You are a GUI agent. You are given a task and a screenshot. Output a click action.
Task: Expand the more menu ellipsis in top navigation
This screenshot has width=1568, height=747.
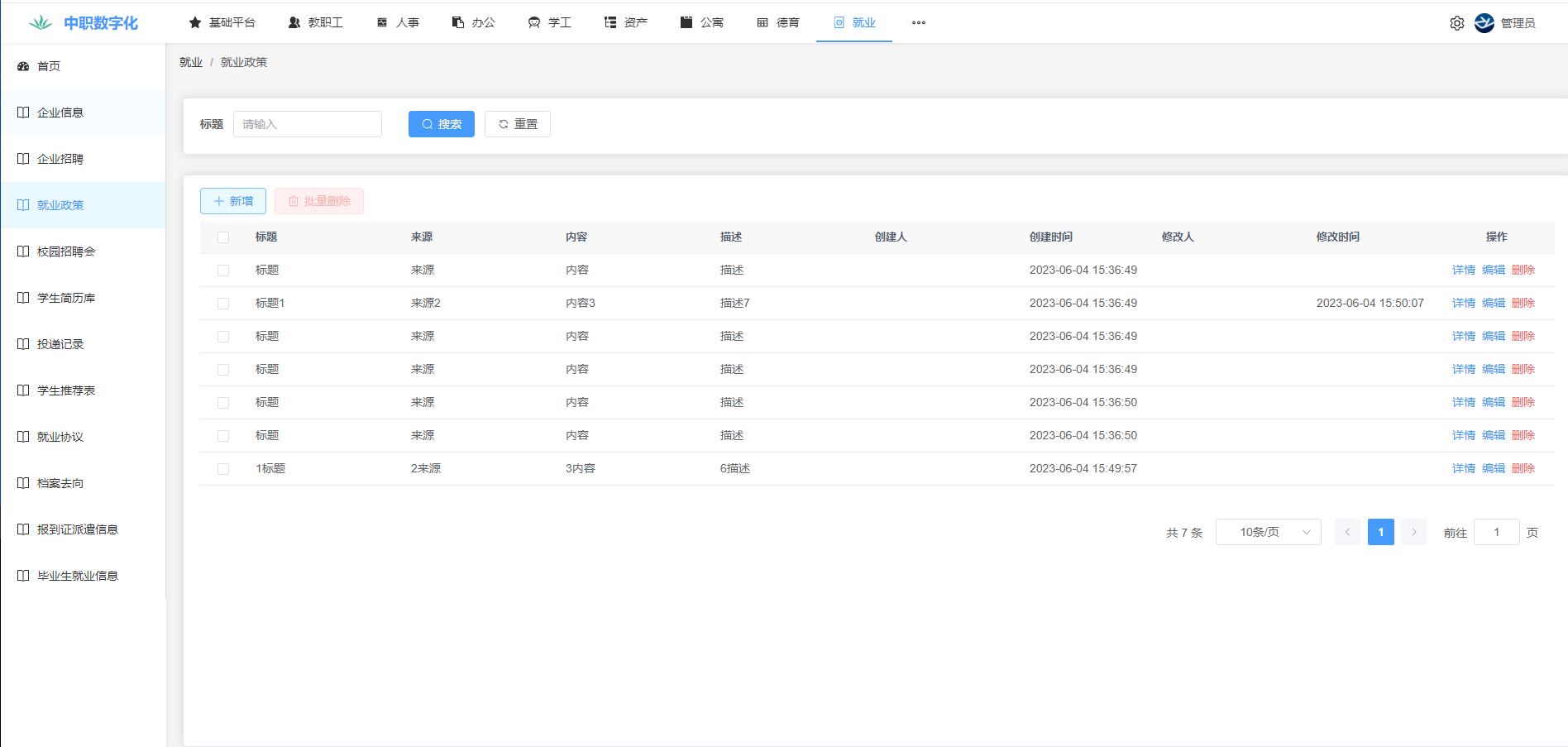pos(918,22)
